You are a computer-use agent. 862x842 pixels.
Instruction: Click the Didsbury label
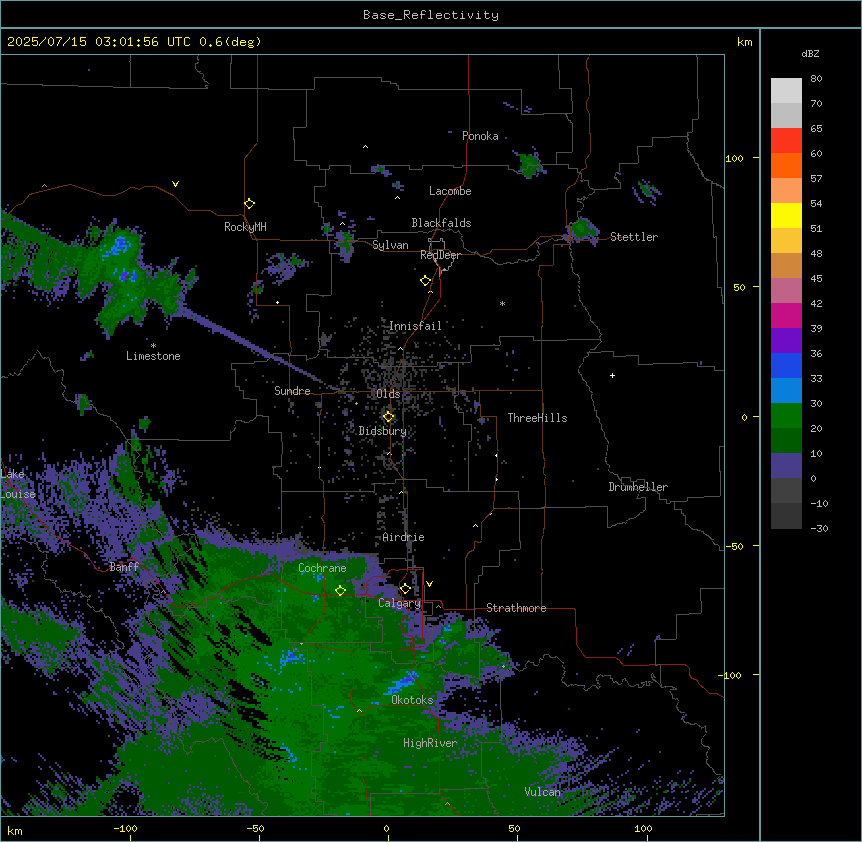pos(383,431)
